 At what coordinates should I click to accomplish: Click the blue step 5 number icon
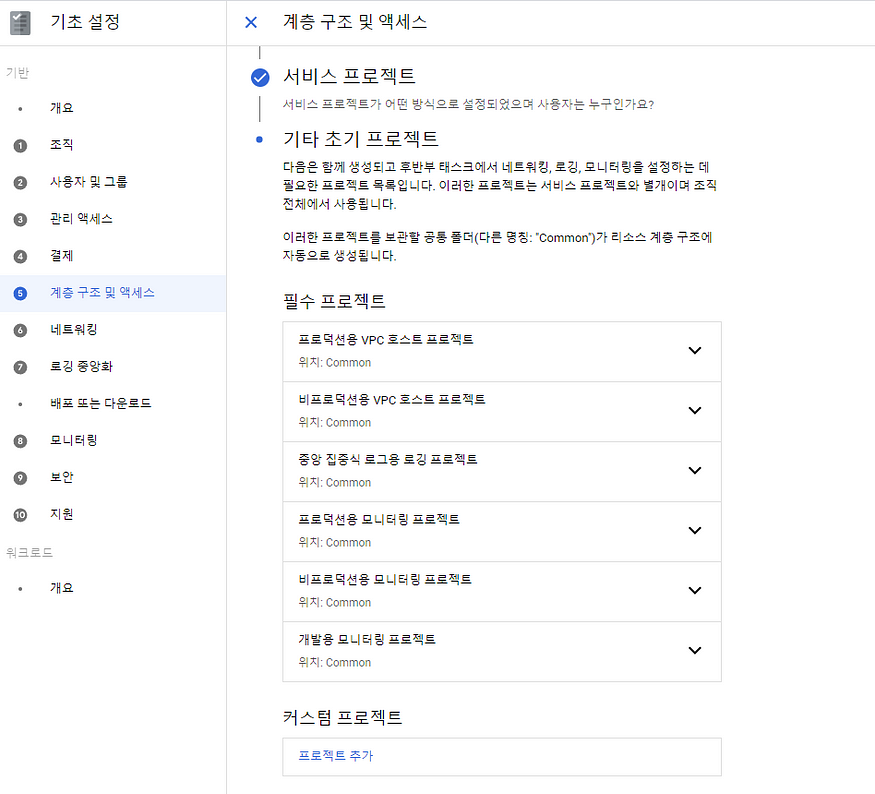(x=20, y=293)
